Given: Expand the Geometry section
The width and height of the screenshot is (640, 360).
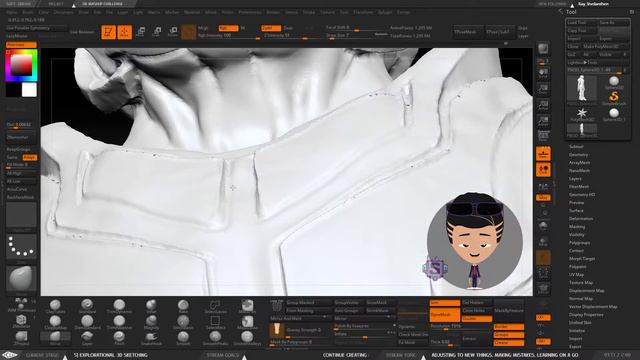Looking at the screenshot, I should click(578, 155).
